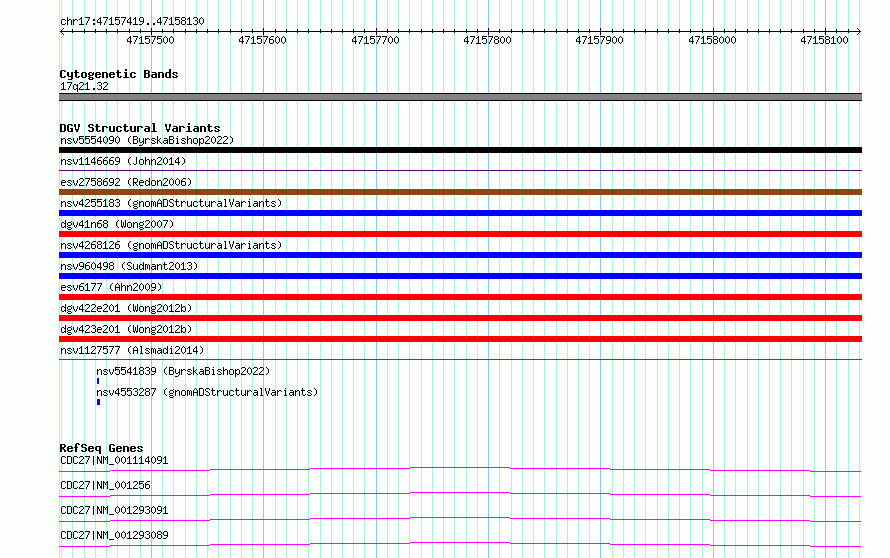
Task: Select the magenta CDC27 NM_001256 intron line
Action: pos(460,494)
